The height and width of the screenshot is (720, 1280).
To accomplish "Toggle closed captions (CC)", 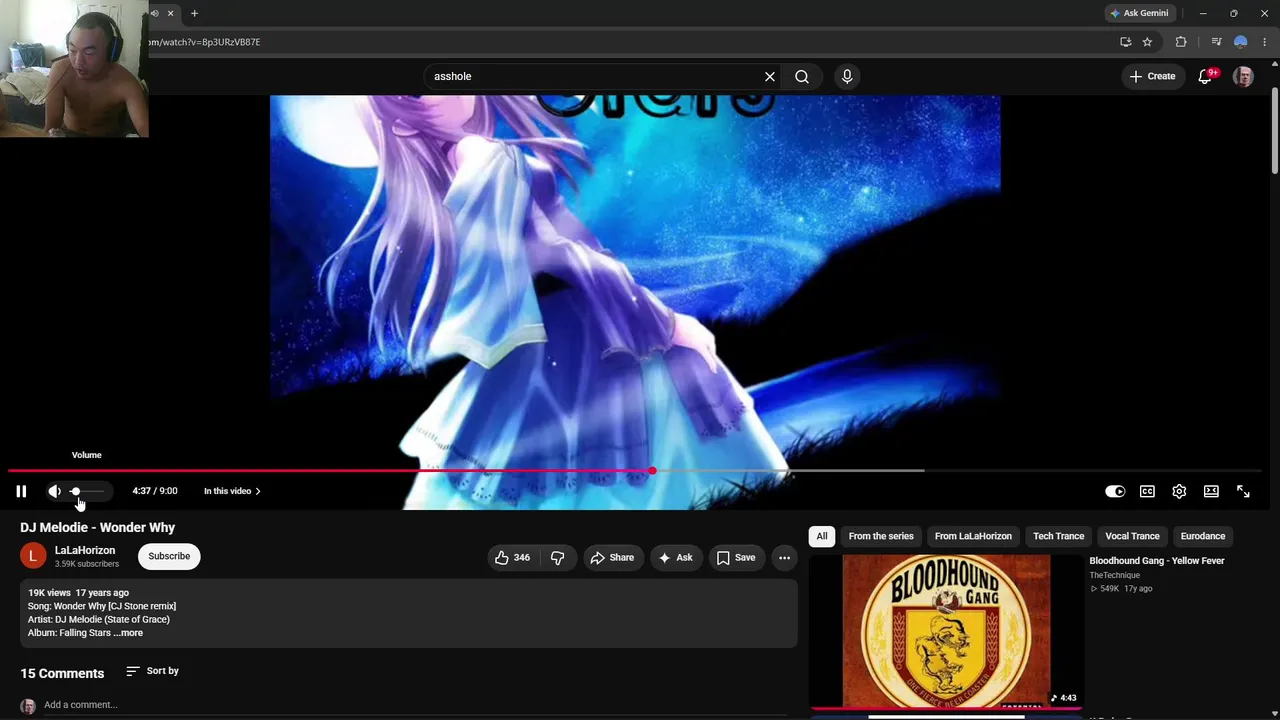I will point(1147,491).
